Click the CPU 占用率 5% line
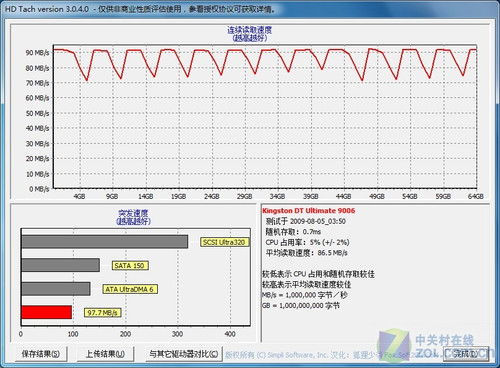This screenshot has height=368, width=500. [307, 242]
